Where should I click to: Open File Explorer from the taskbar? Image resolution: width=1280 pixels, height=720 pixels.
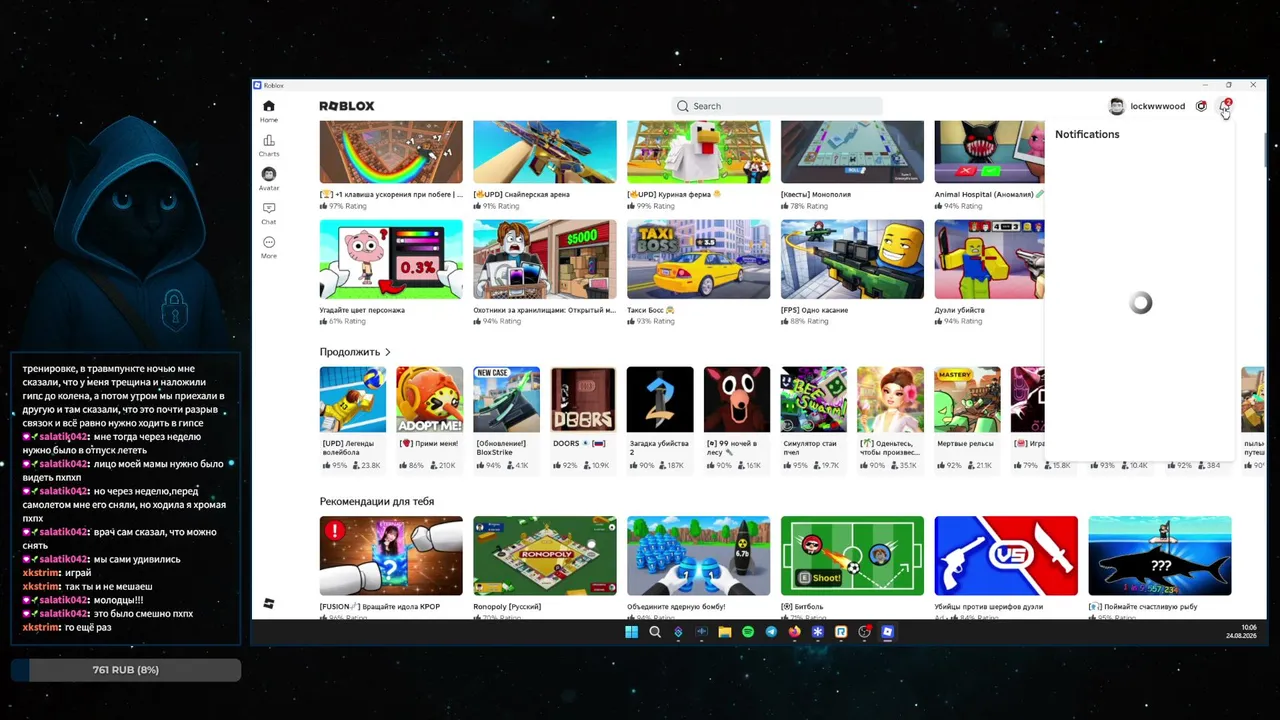[724, 632]
